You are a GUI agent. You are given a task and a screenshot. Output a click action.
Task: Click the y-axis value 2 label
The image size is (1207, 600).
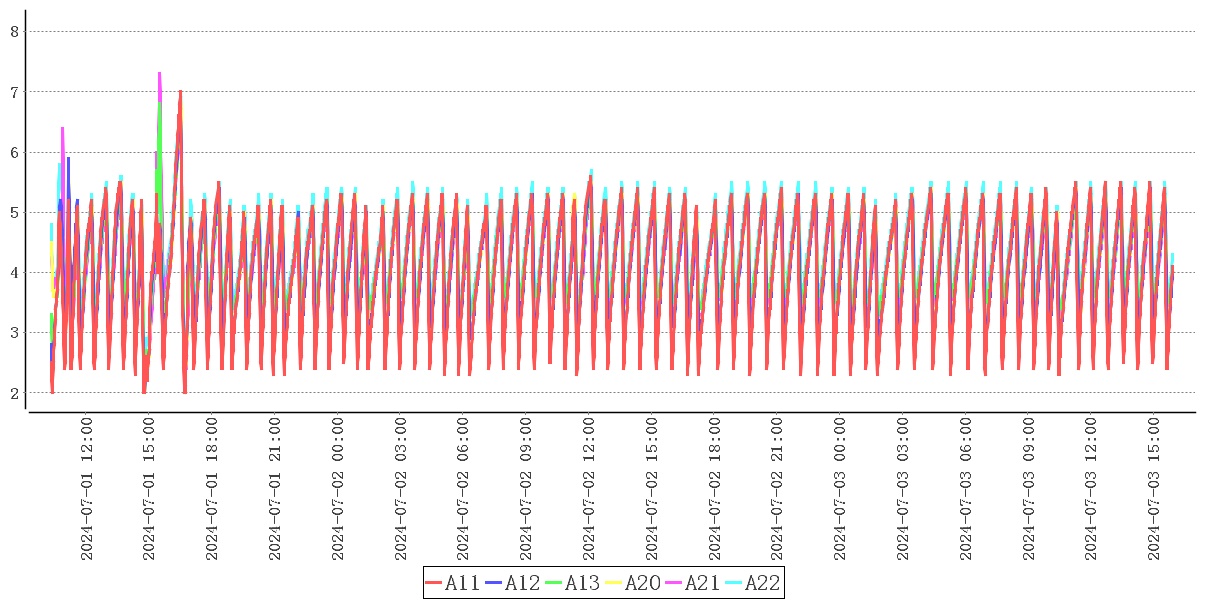(x=15, y=393)
